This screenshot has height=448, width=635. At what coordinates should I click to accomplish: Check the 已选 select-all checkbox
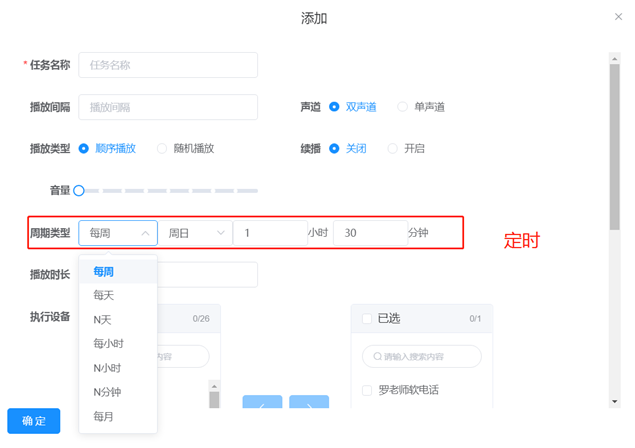pyautogui.click(x=368, y=319)
